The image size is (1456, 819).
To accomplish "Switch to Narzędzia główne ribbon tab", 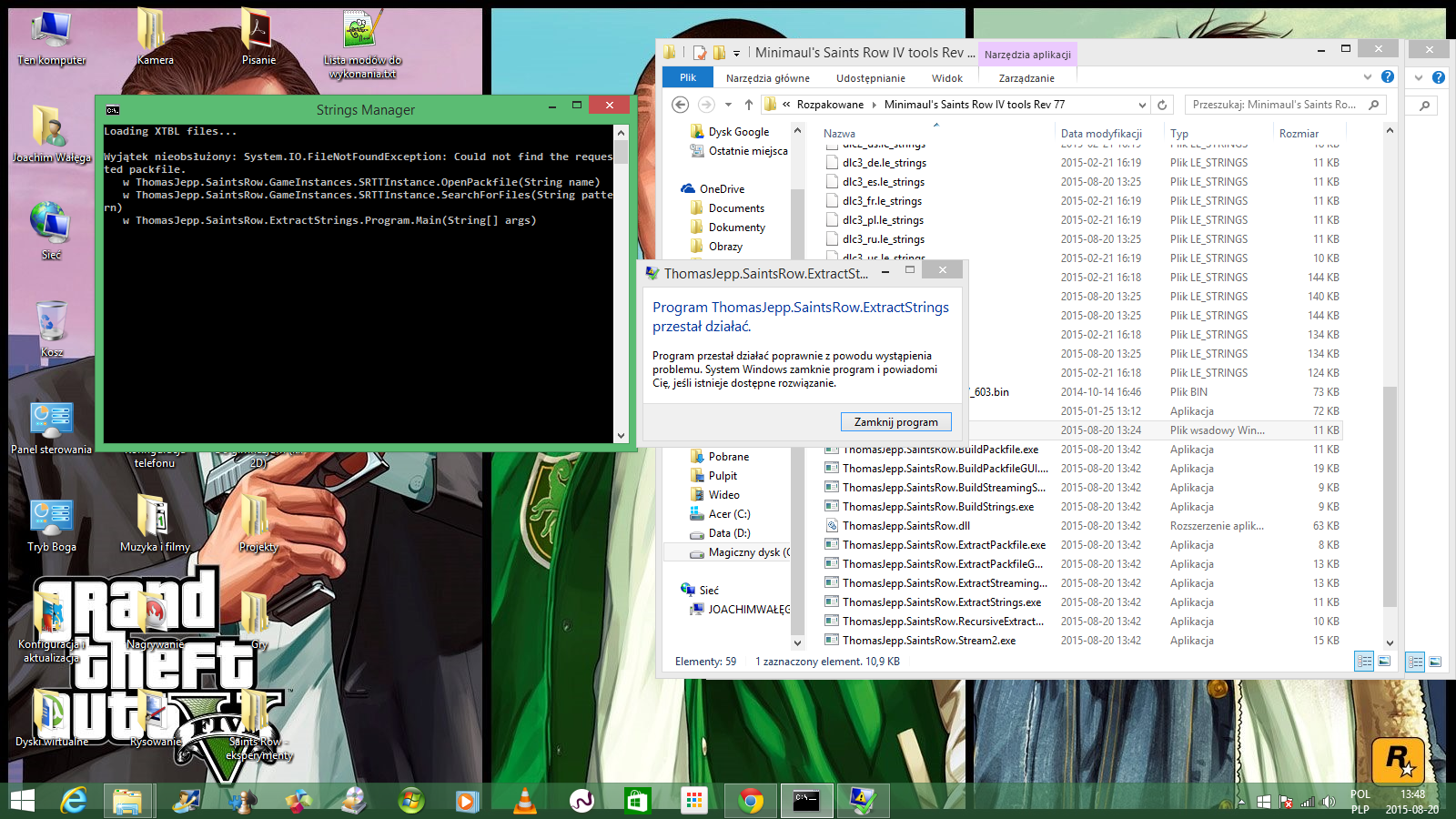I will 767,78.
